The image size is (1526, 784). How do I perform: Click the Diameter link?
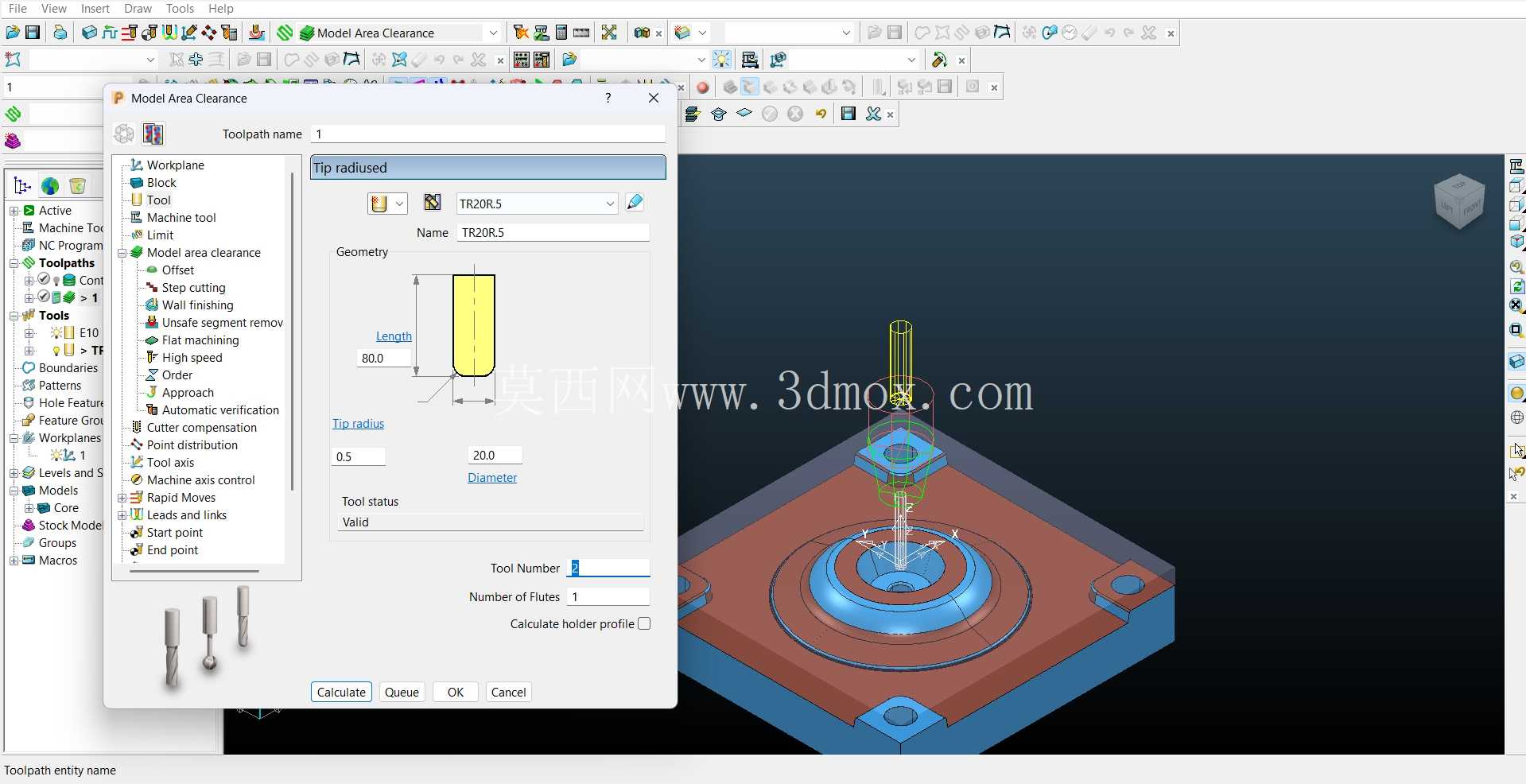(492, 478)
